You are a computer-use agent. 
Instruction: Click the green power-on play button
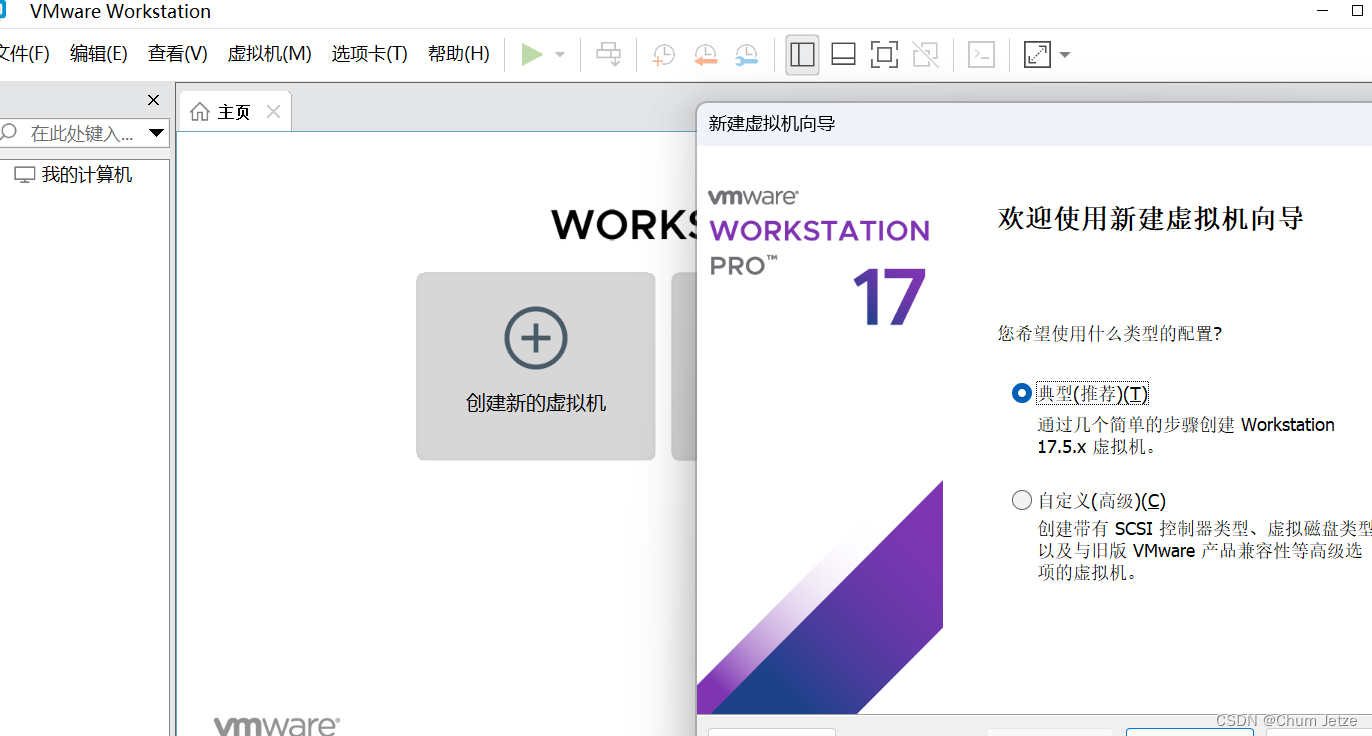(x=532, y=54)
